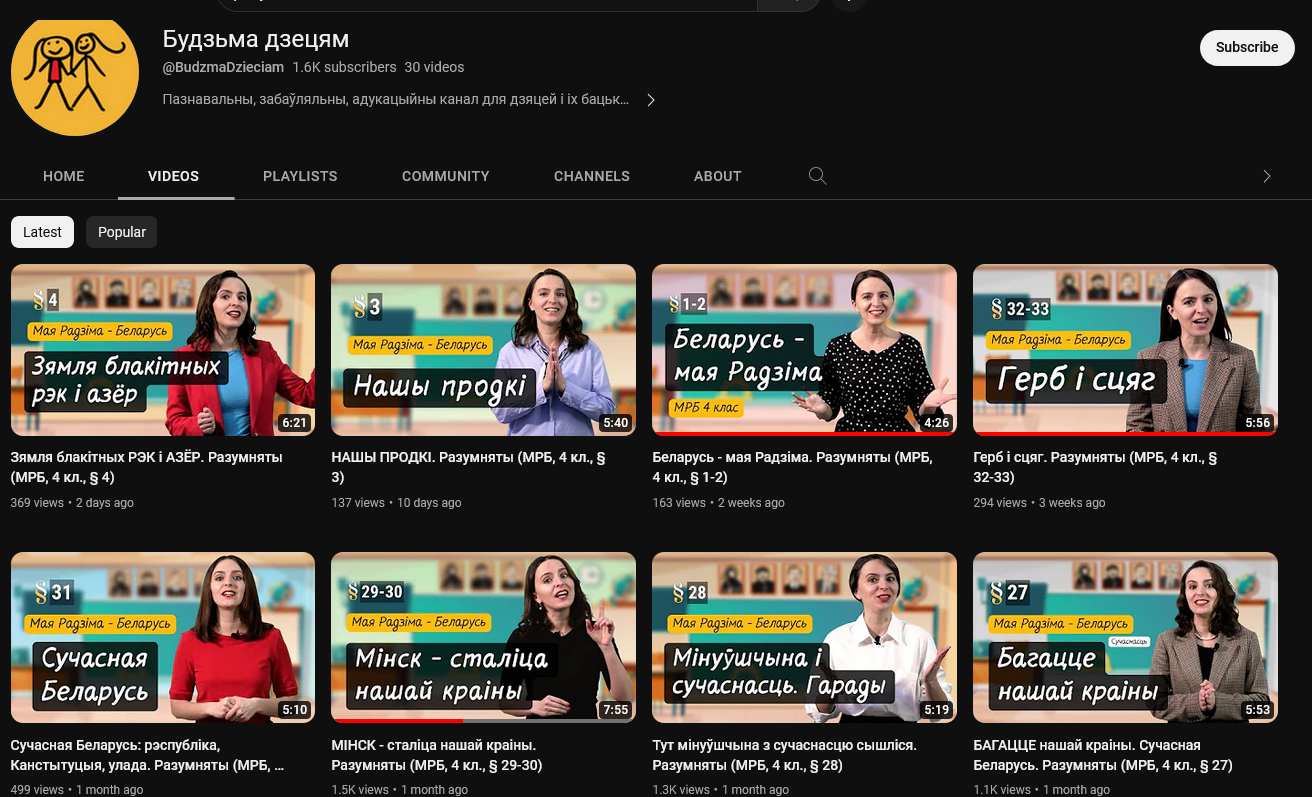The height and width of the screenshot is (797, 1312).
Task: Click the 163 views • 2 weeks ago text
Action: tap(719, 503)
